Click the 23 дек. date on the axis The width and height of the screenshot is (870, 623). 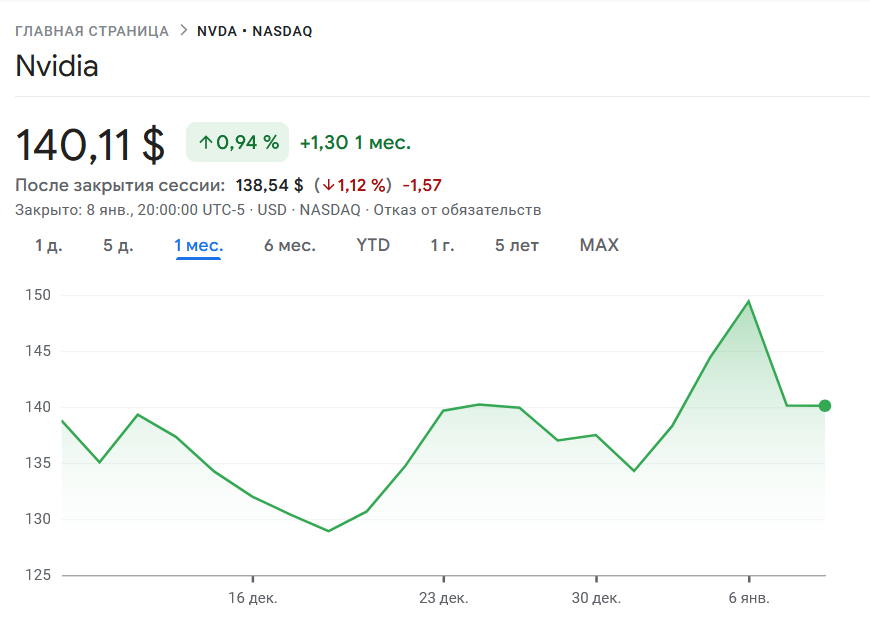point(443,598)
